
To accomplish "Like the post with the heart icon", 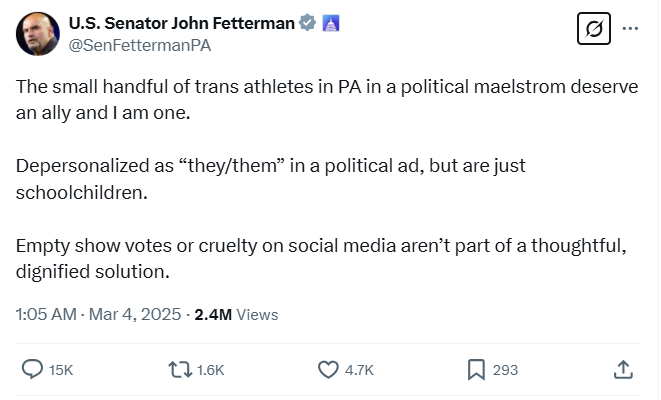I will coord(328,370).
